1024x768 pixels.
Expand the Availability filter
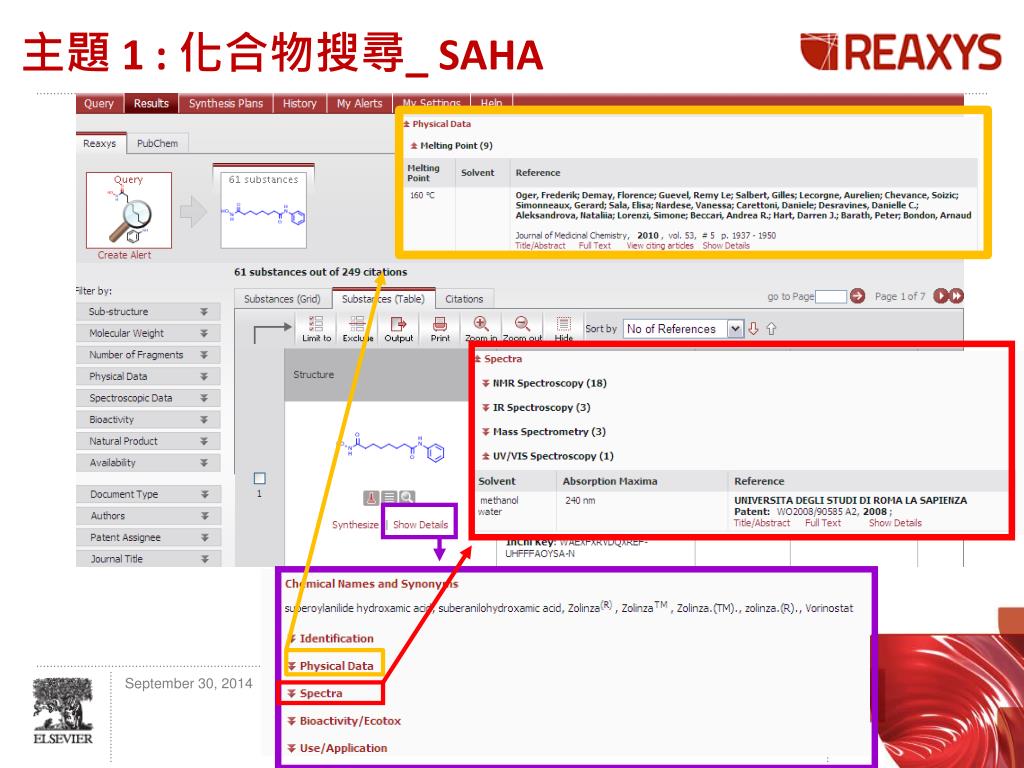[x=148, y=462]
